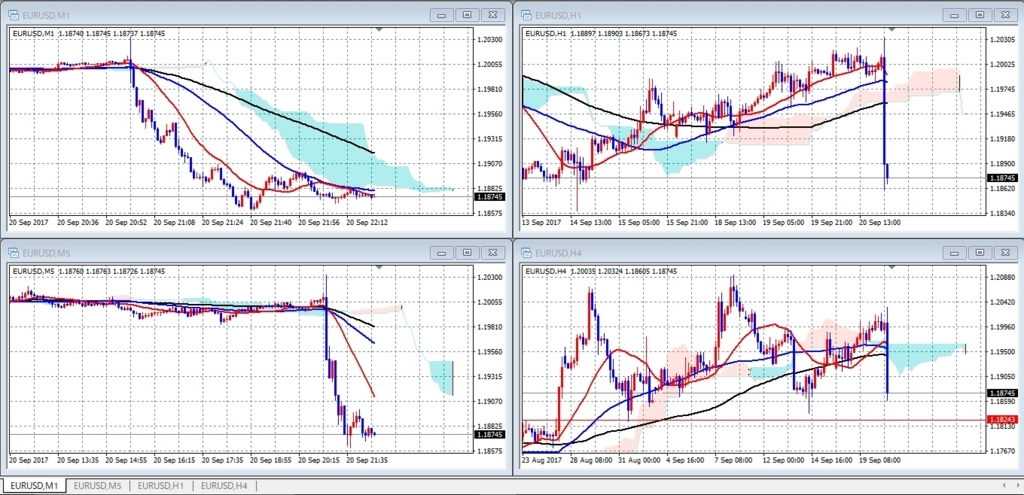This screenshot has width=1024, height=495.
Task: Minimize the EURUSD,H4 chart window
Action: (x=955, y=253)
